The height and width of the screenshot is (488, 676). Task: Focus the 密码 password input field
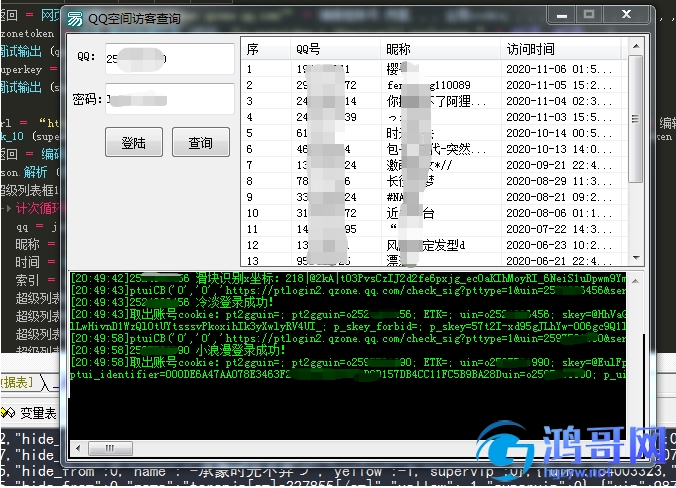[x=169, y=99]
